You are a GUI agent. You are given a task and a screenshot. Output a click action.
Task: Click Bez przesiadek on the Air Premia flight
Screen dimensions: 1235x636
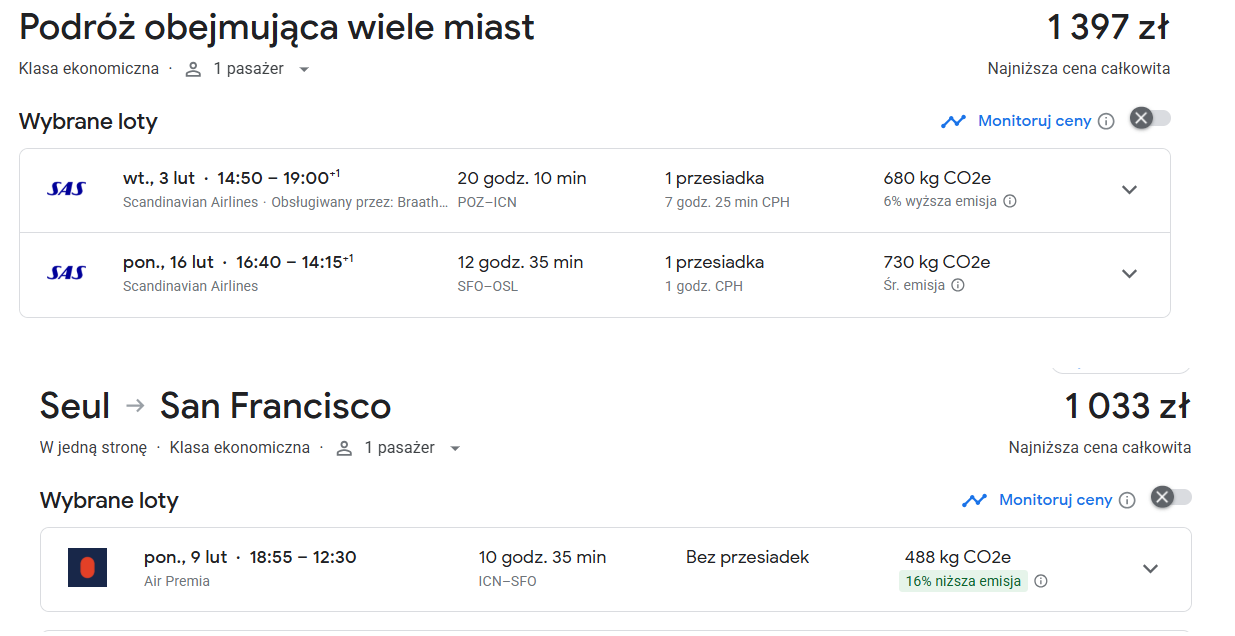pyautogui.click(x=748, y=558)
